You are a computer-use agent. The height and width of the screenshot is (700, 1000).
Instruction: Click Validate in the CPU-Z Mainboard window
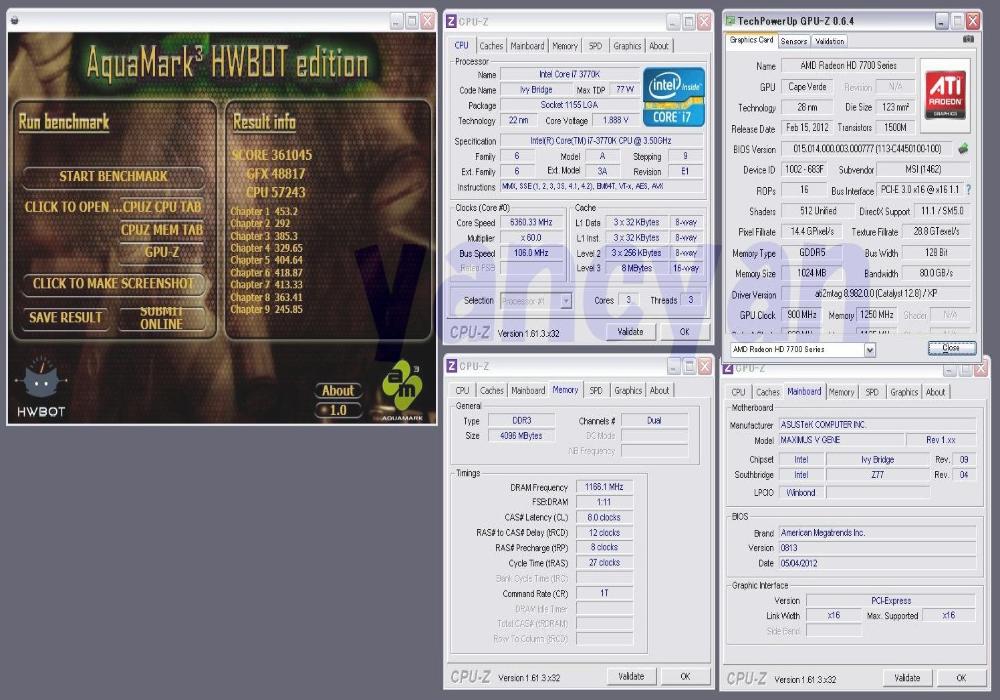tap(907, 678)
